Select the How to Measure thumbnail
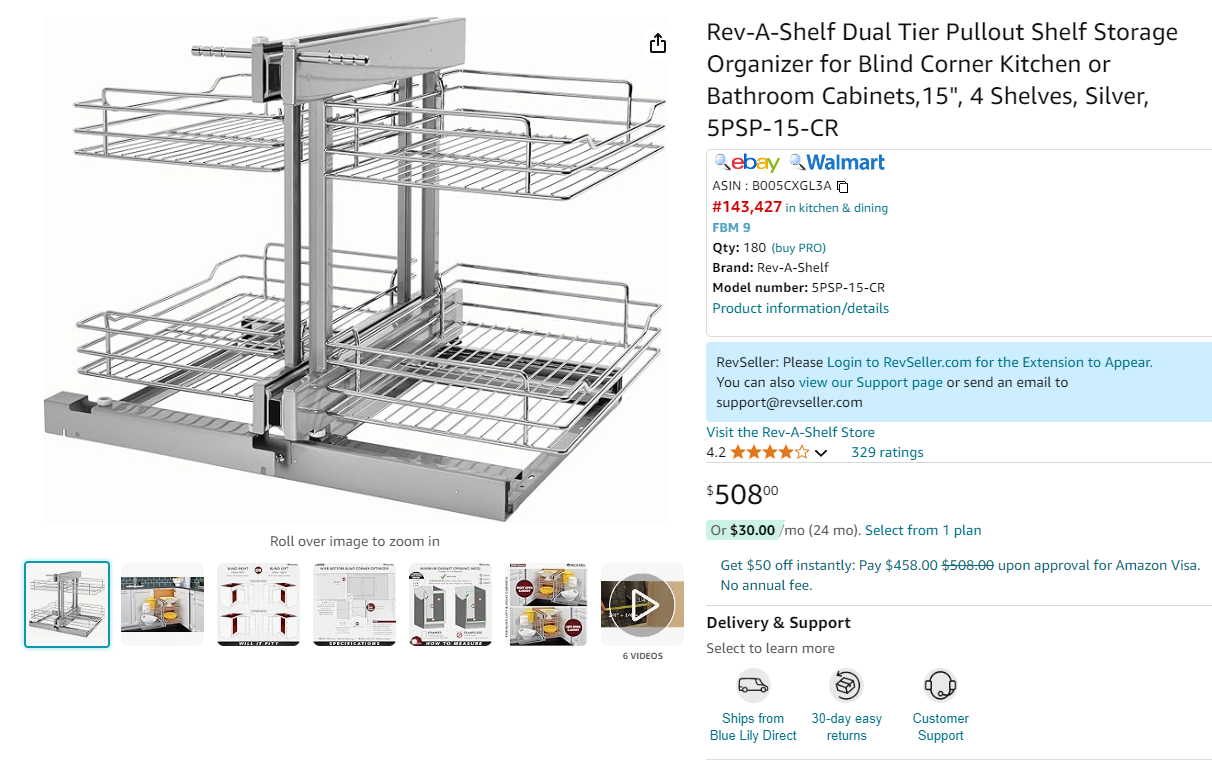Viewport: 1212px width, 770px height. 450,604
